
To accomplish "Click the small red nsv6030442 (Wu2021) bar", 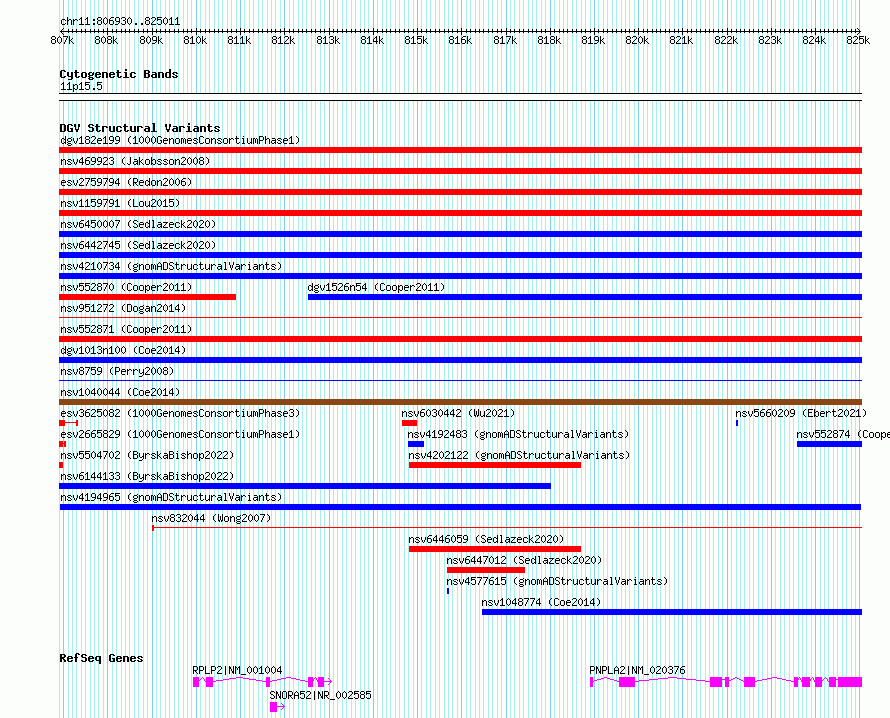I will coord(409,423).
